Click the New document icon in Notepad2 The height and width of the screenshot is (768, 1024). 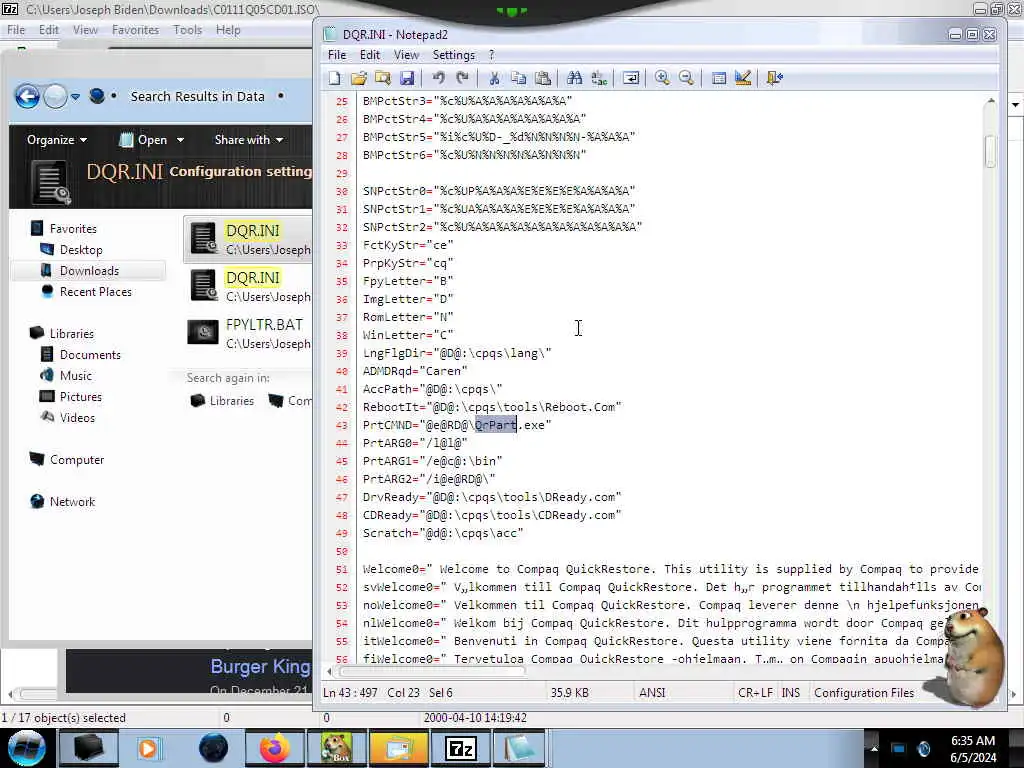[x=334, y=78]
